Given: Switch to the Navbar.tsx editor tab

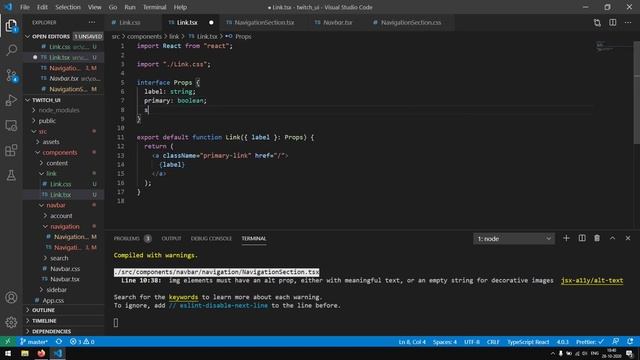Looking at the screenshot, I should (337, 22).
